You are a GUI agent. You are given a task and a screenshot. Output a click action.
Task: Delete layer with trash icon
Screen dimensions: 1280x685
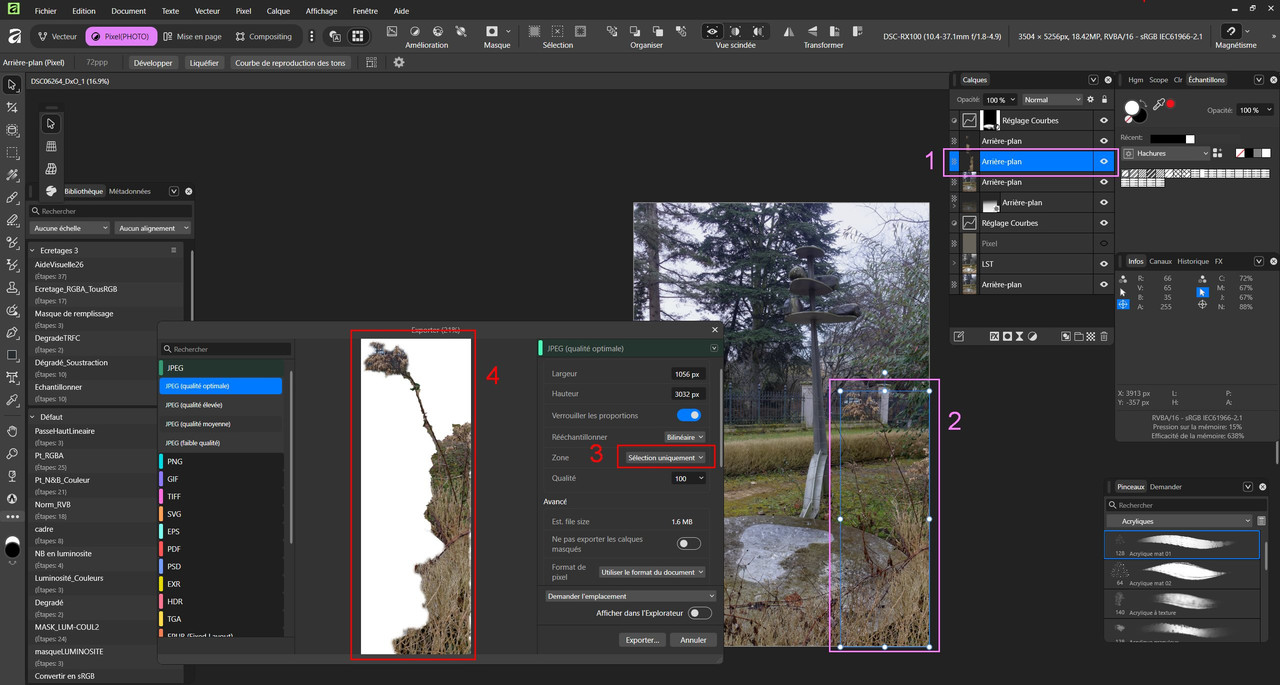coord(1104,337)
